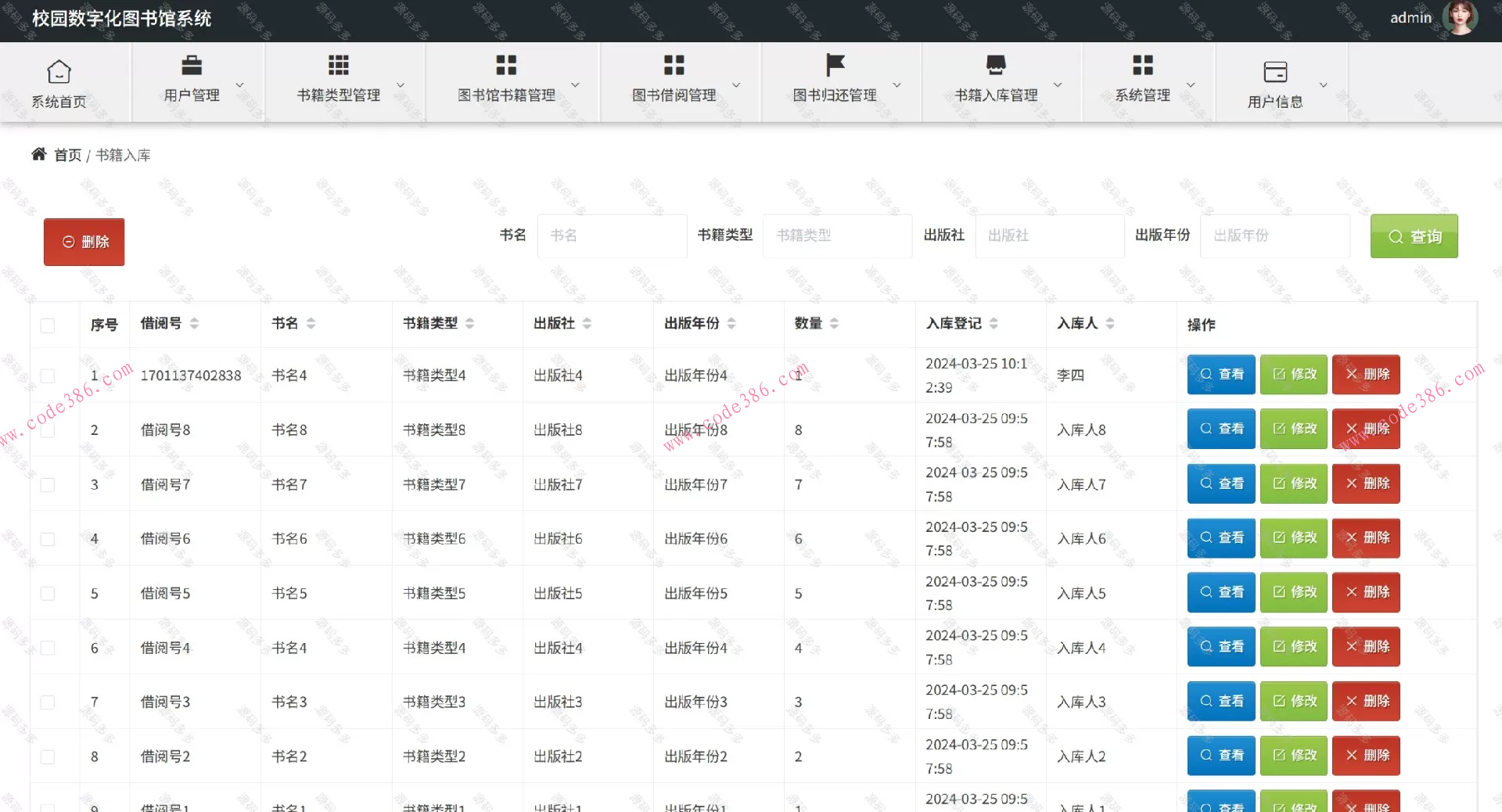Delete the 借阅号6 row
Image resolution: width=1502 pixels, height=812 pixels.
(1366, 537)
